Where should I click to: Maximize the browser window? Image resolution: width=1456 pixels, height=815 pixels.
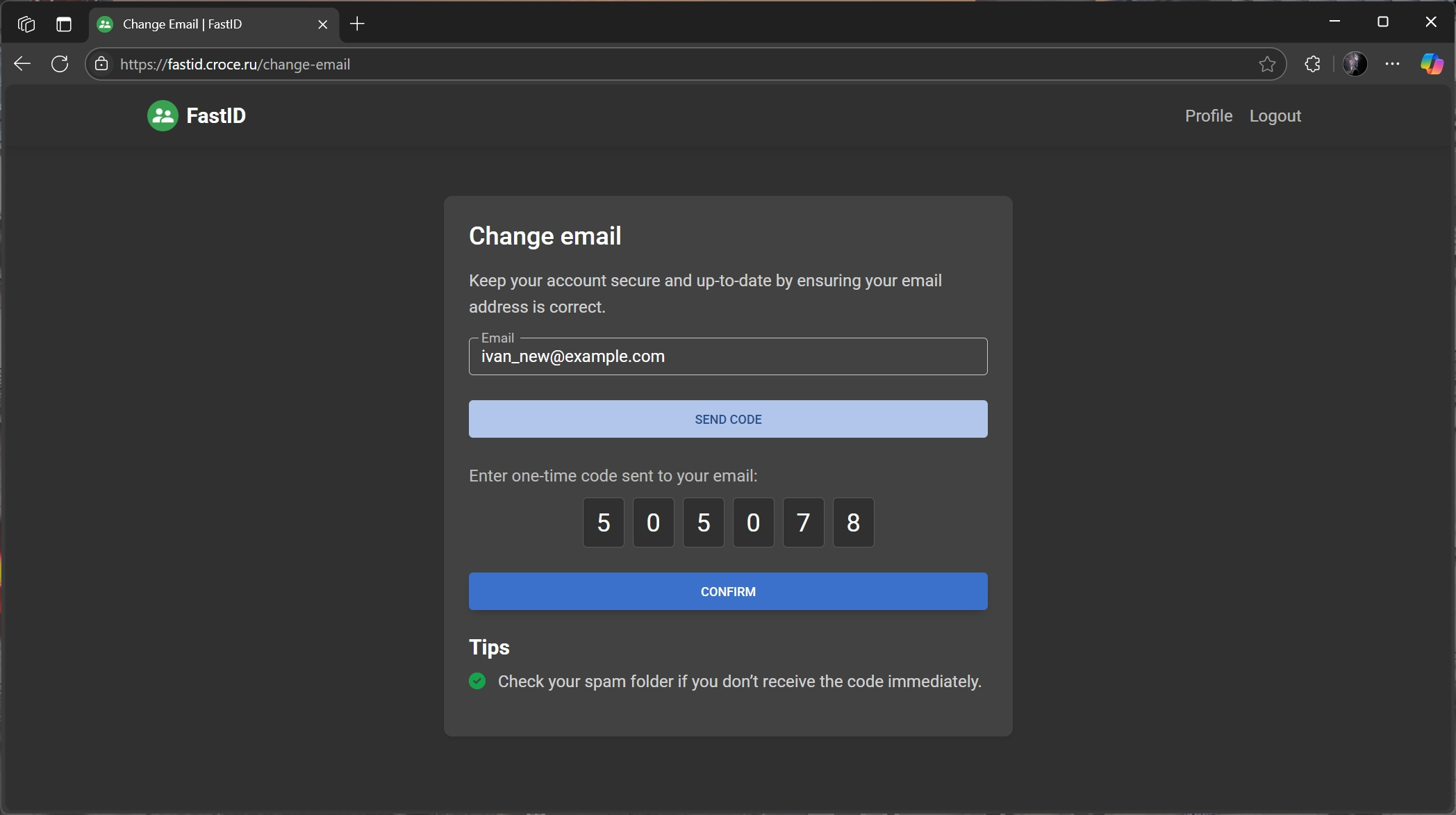1383,22
